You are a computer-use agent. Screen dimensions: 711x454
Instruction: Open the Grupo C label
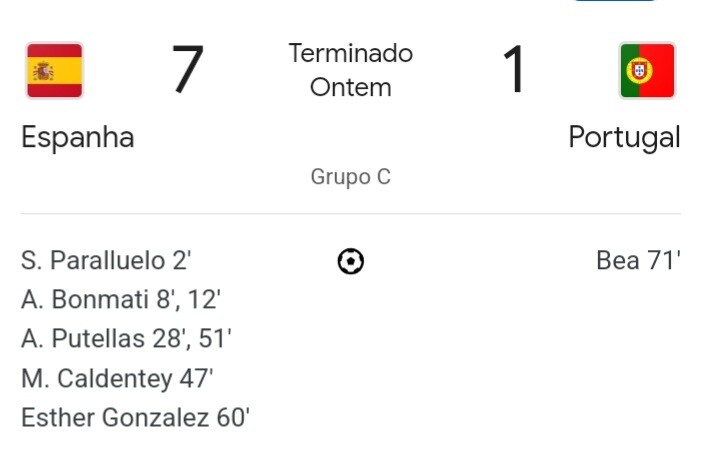(x=351, y=177)
